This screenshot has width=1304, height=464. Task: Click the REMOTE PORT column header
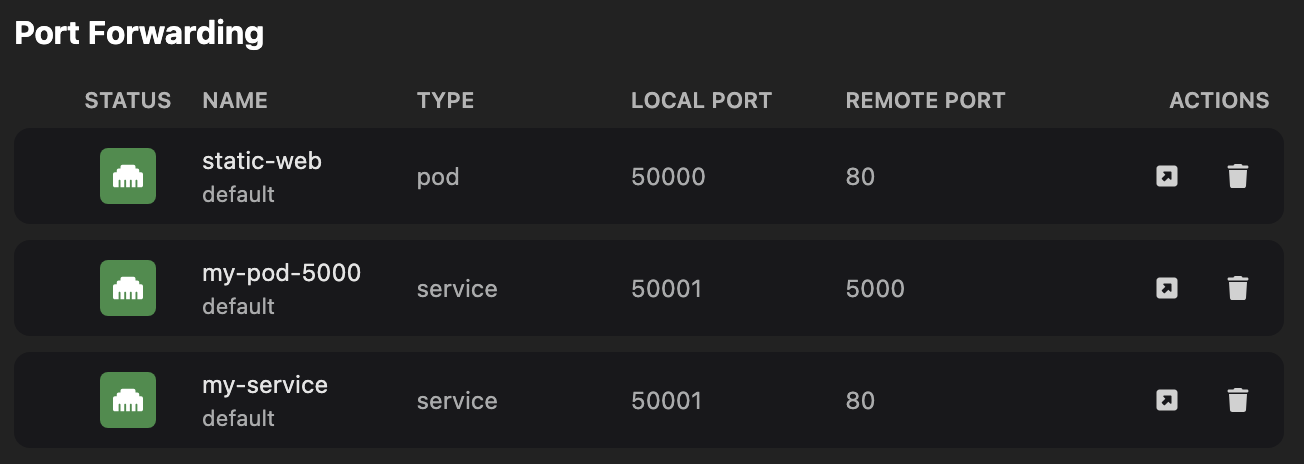coord(925,100)
